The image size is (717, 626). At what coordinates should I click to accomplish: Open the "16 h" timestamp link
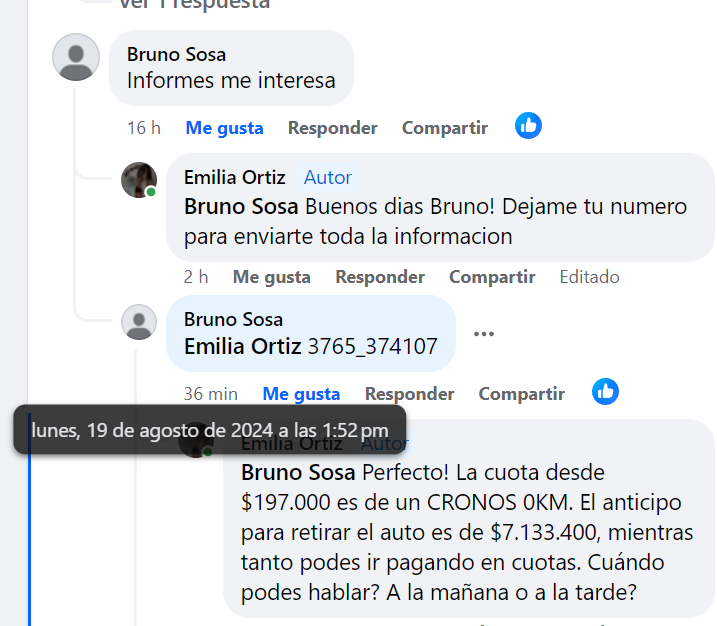point(144,128)
